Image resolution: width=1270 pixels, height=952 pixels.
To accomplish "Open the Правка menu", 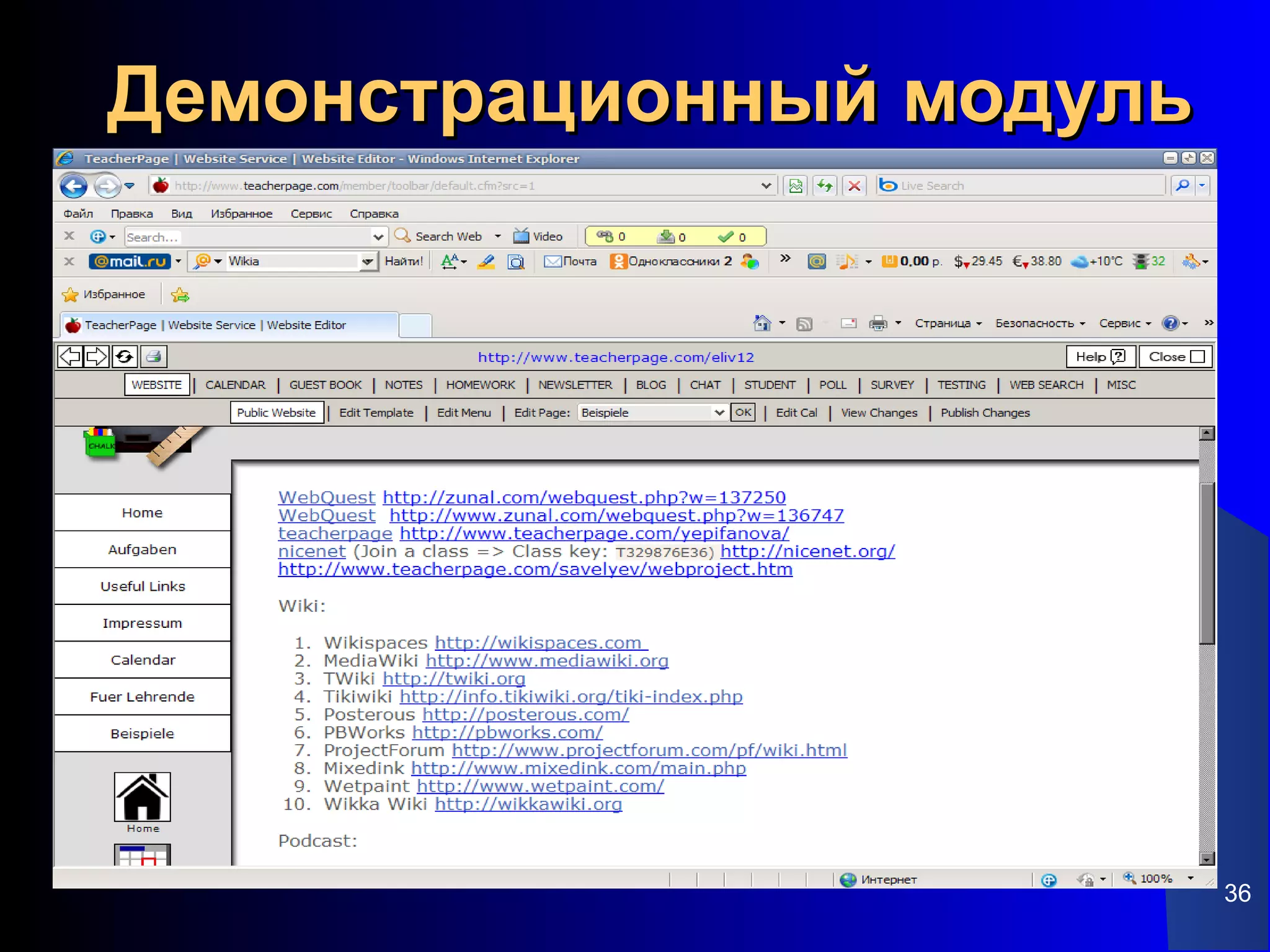I will click(x=132, y=213).
